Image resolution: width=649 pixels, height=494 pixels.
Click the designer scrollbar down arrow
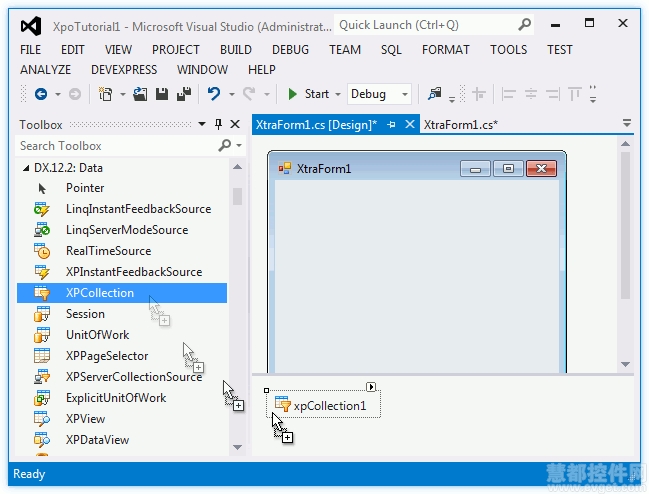[625, 365]
